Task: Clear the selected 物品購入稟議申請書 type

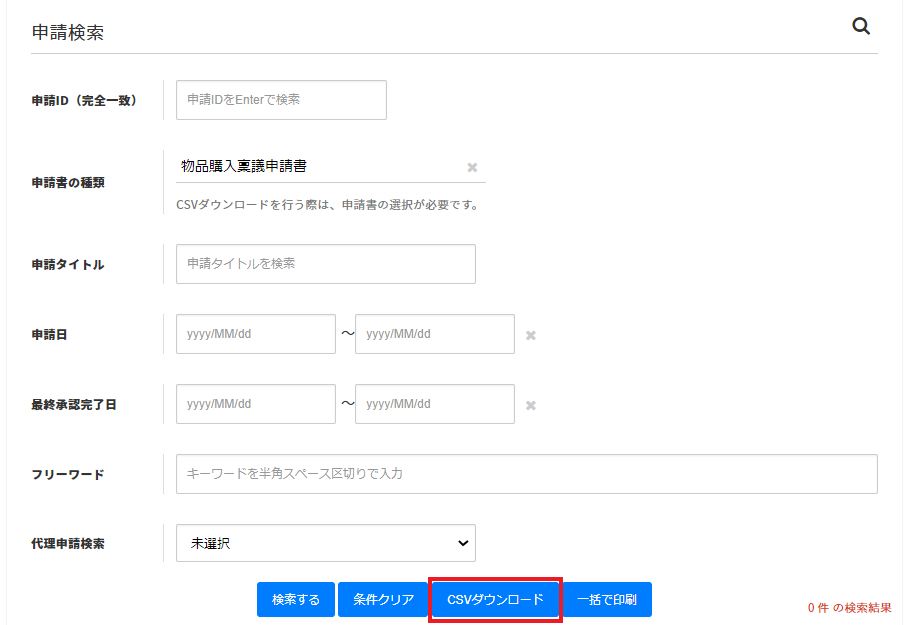Action: coord(472,167)
